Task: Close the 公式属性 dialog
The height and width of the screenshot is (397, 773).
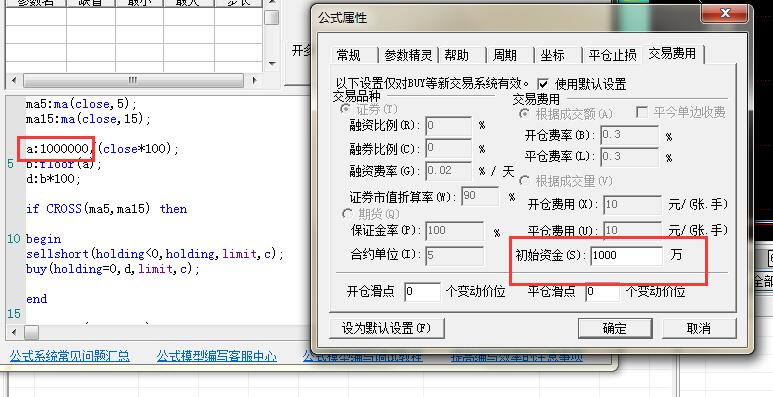Action: 725,14
